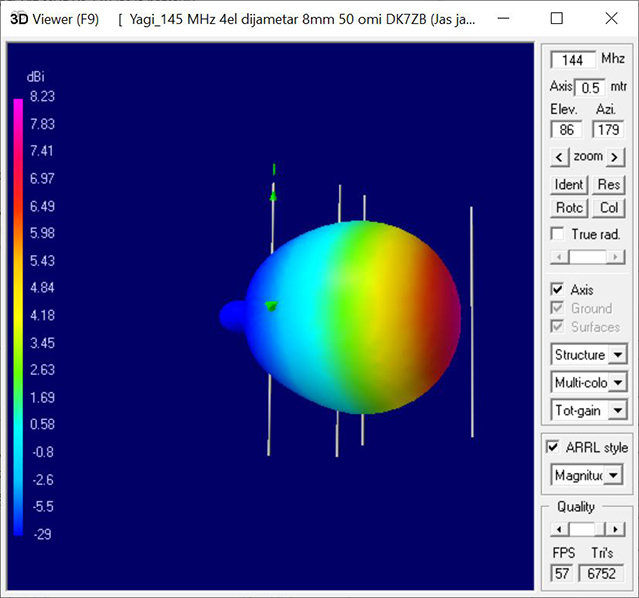Click the Quality slider right arrow

pos(617,529)
